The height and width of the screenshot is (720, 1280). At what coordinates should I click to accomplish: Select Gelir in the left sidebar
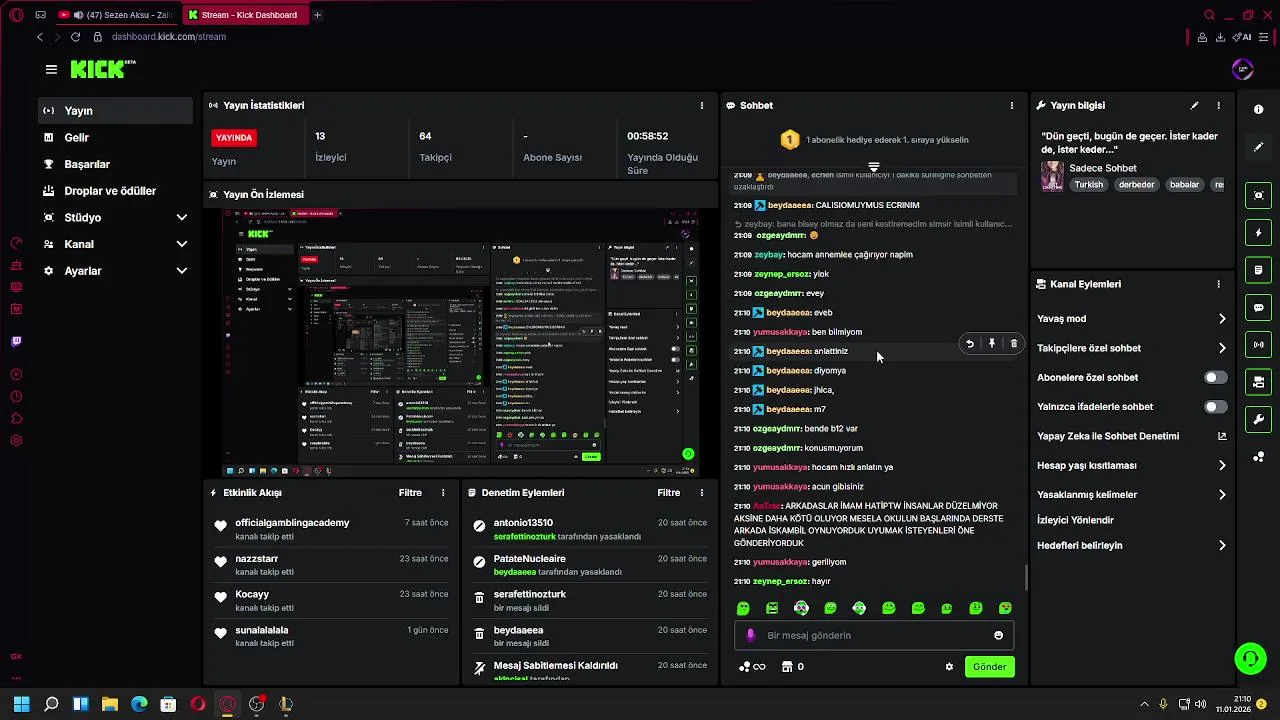pos(116,138)
